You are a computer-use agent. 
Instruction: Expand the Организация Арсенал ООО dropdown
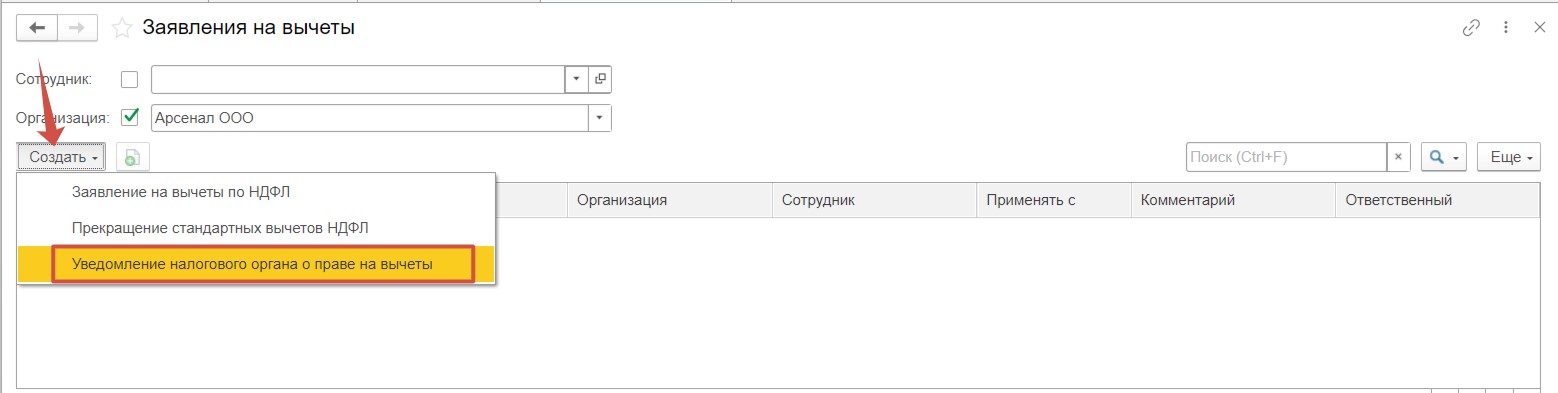pos(599,118)
